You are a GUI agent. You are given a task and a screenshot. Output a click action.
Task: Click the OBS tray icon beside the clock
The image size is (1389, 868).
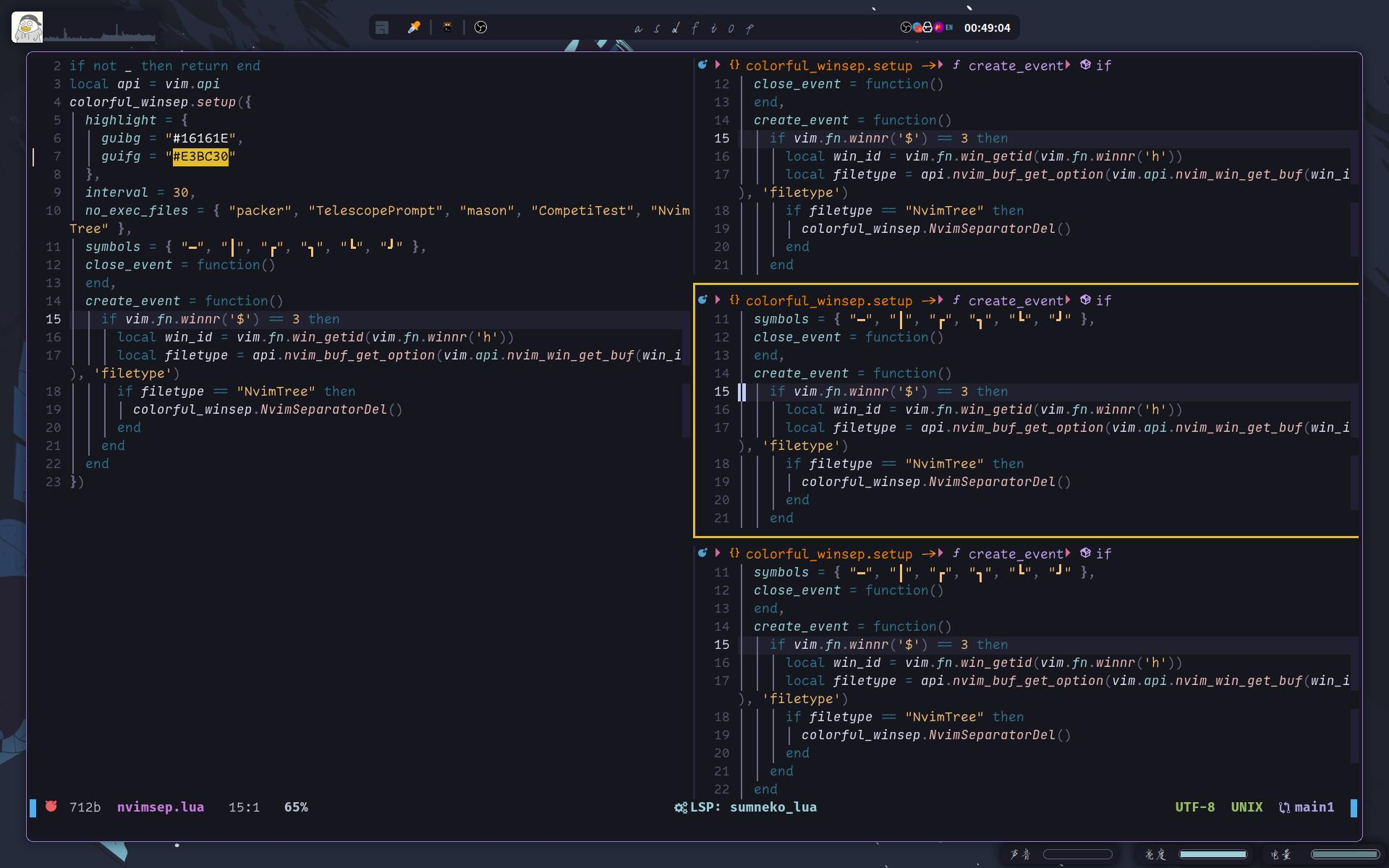point(906,27)
